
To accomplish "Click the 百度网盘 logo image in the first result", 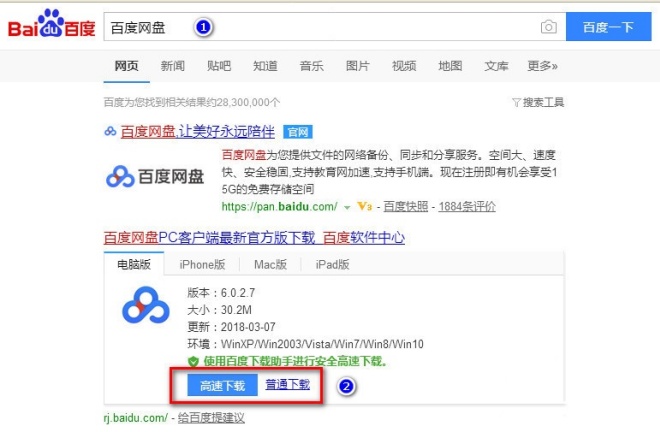I will click(155, 176).
